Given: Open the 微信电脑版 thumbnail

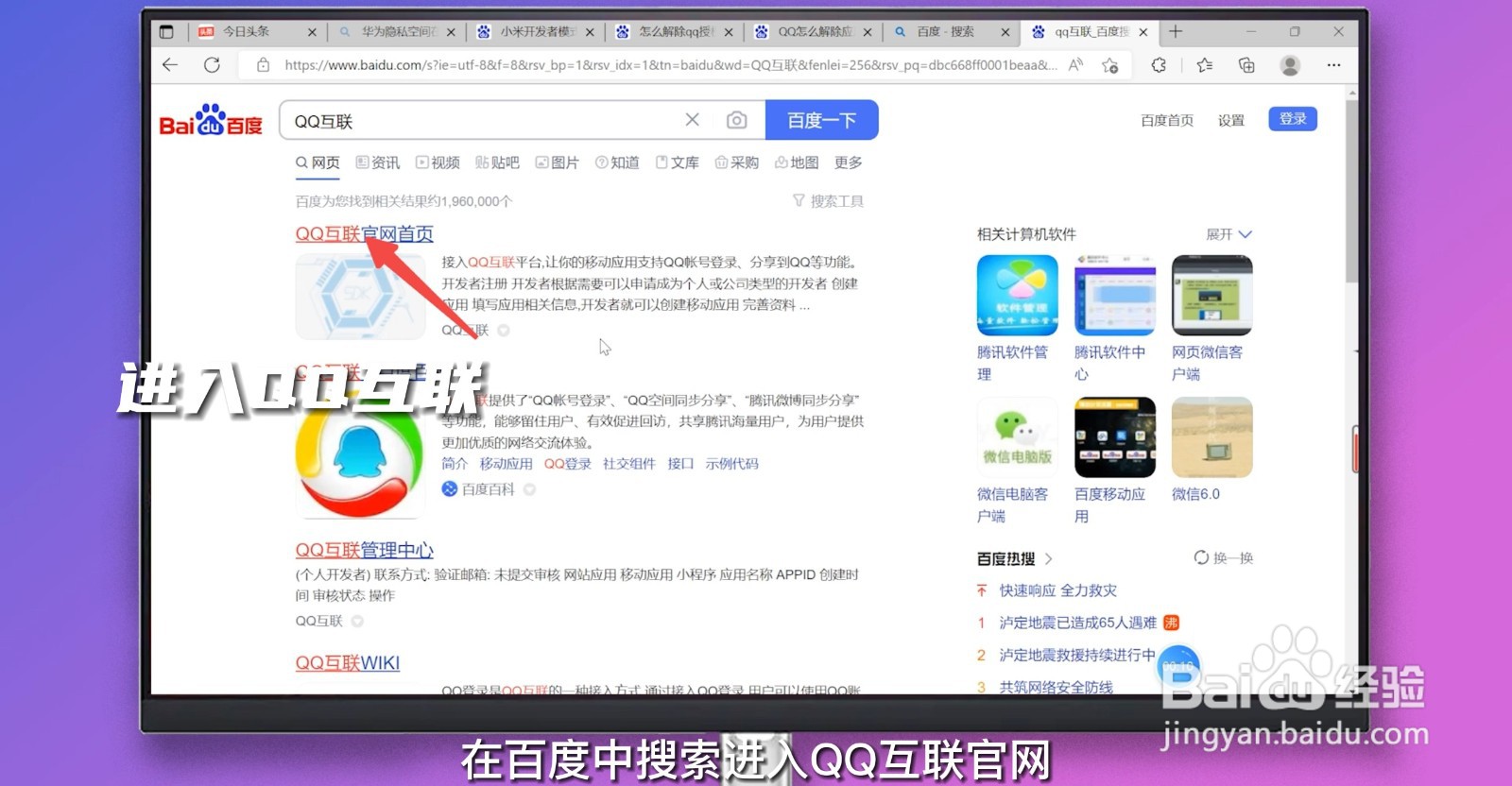Looking at the screenshot, I should pyautogui.click(x=1017, y=437).
